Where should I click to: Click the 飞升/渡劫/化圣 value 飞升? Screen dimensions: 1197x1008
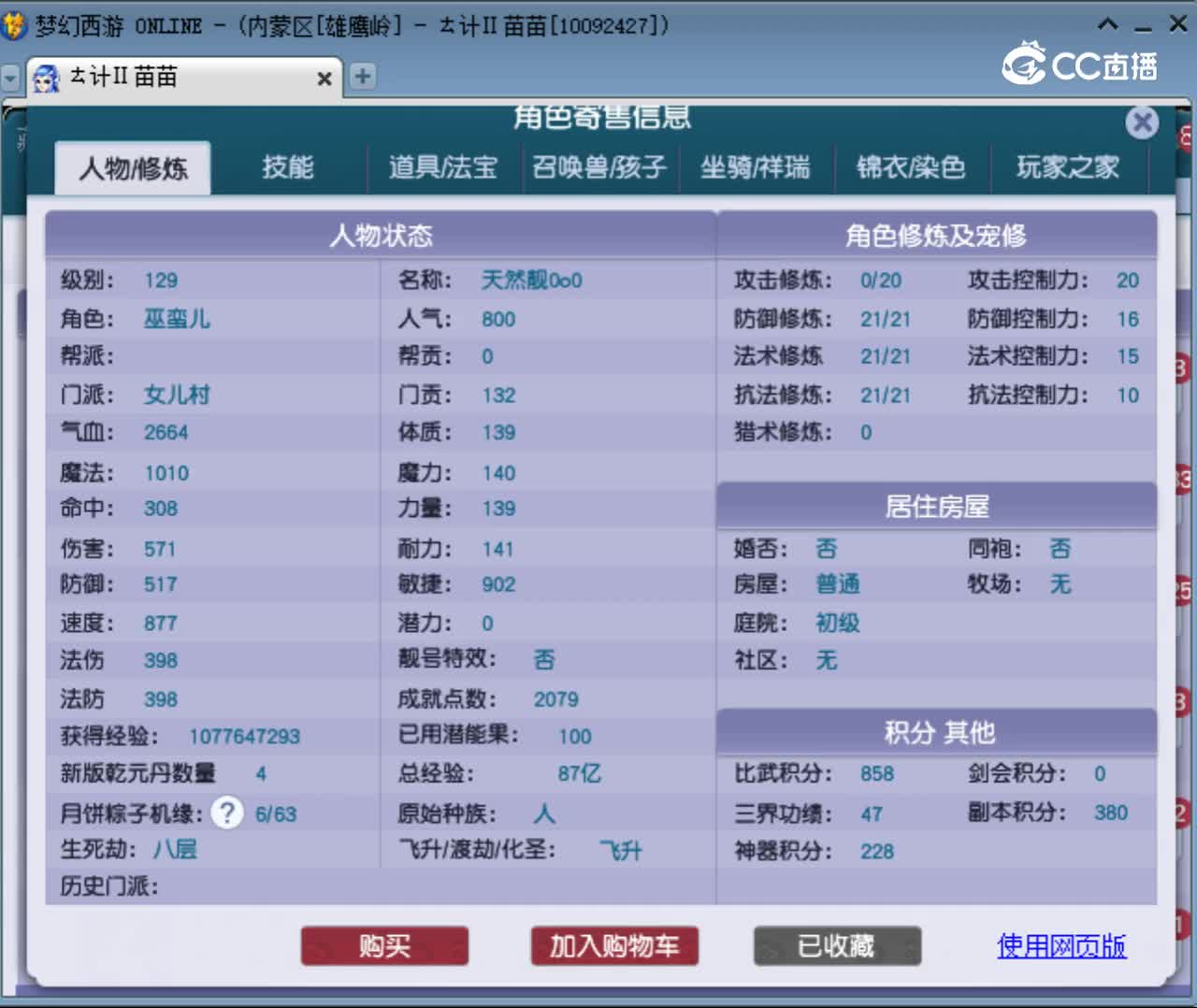pyautogui.click(x=621, y=851)
